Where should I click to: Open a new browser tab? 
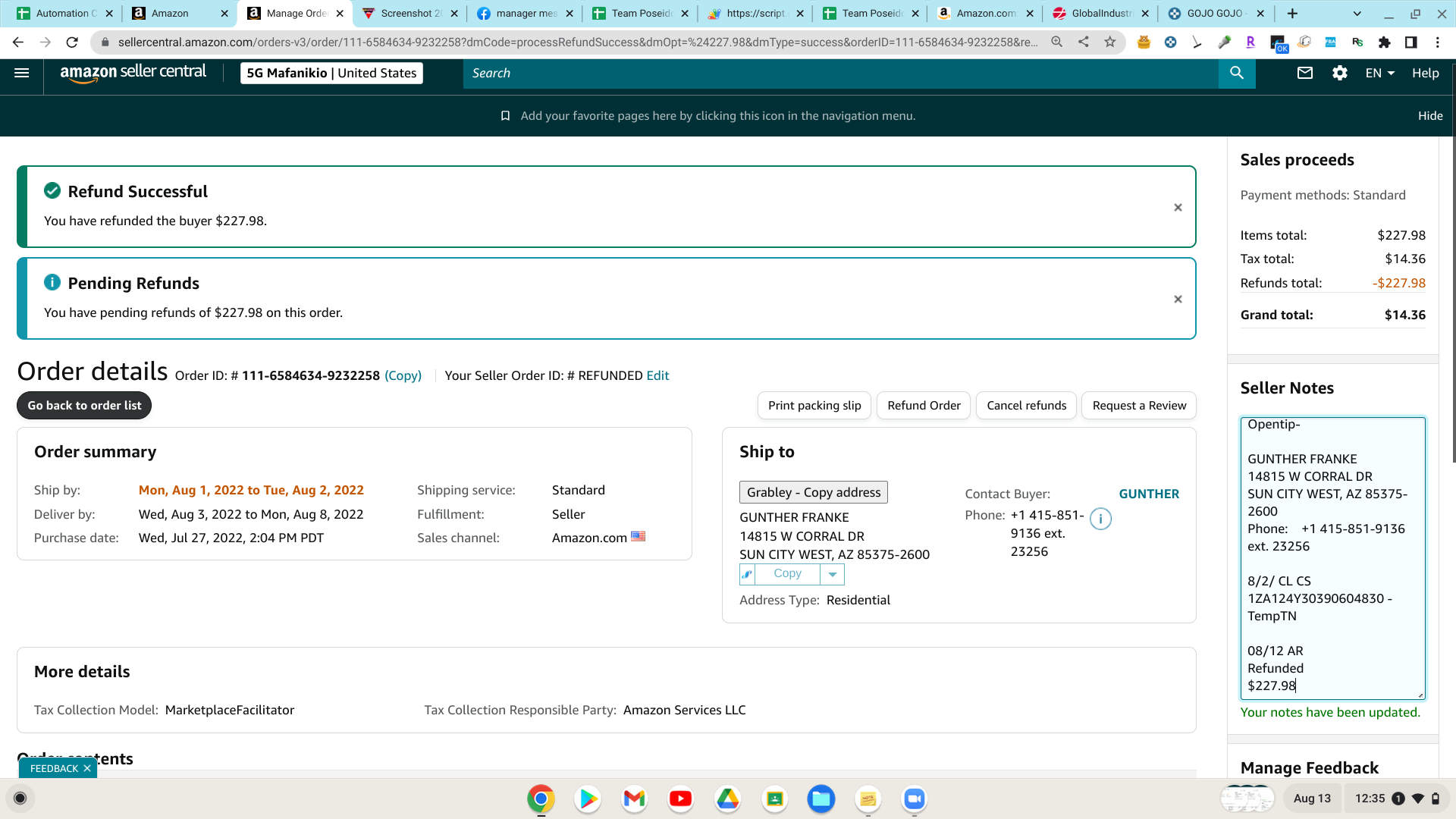pos(1292,14)
